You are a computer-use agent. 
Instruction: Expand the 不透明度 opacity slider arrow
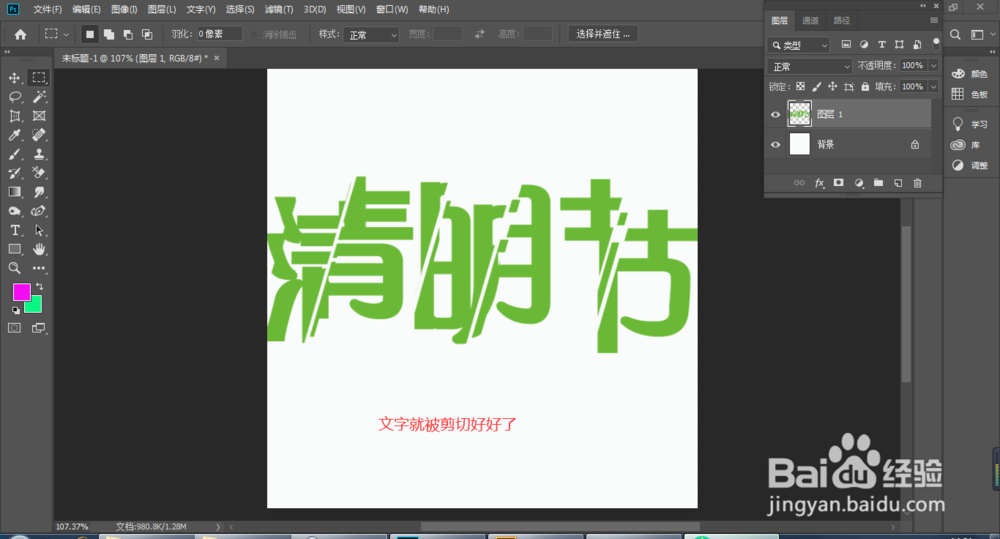(934, 66)
